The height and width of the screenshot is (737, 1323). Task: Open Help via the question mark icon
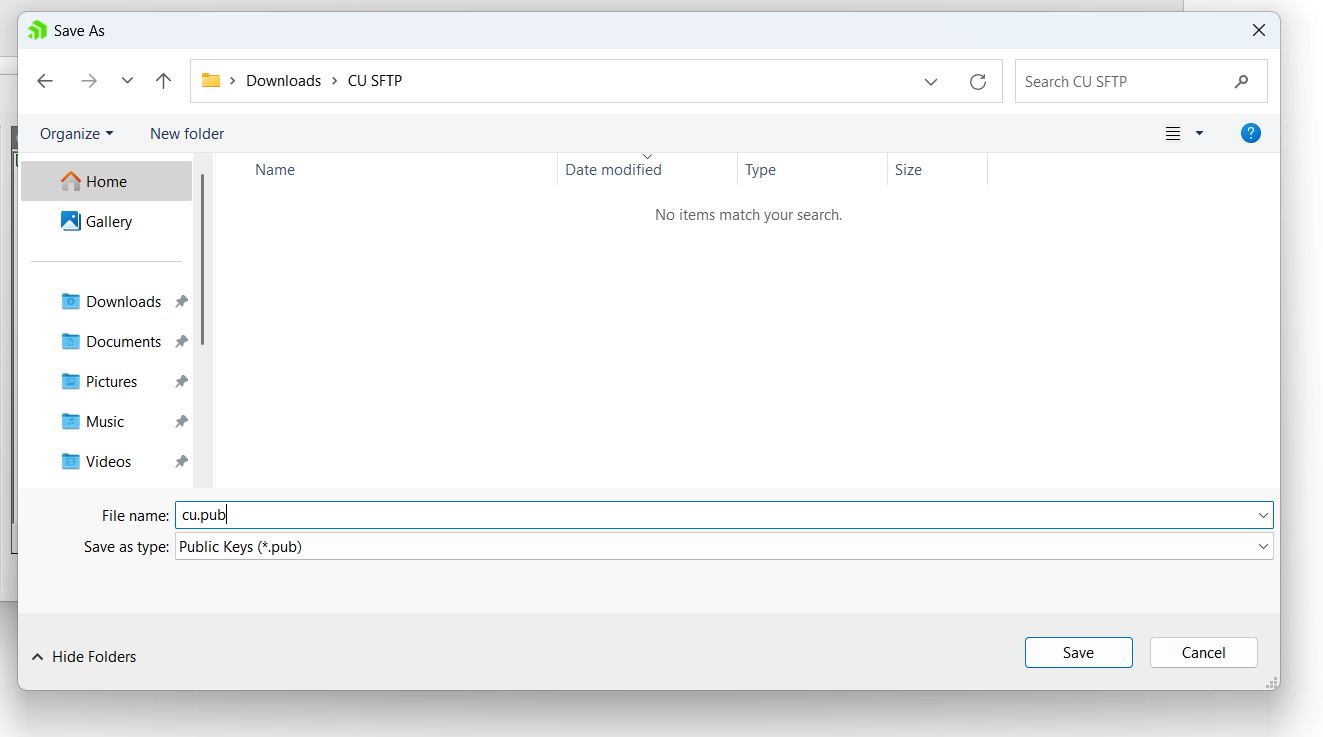pos(1250,132)
